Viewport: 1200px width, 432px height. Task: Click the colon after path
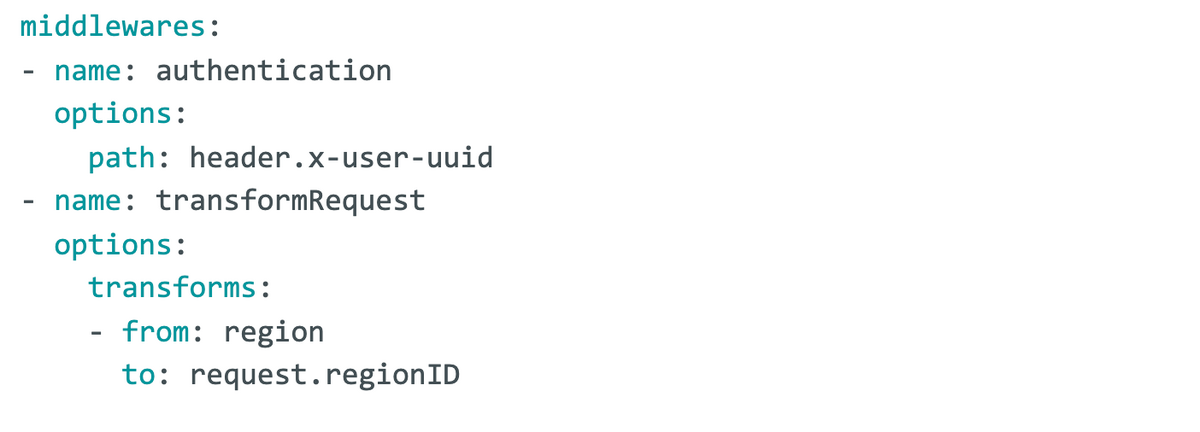[x=164, y=159]
